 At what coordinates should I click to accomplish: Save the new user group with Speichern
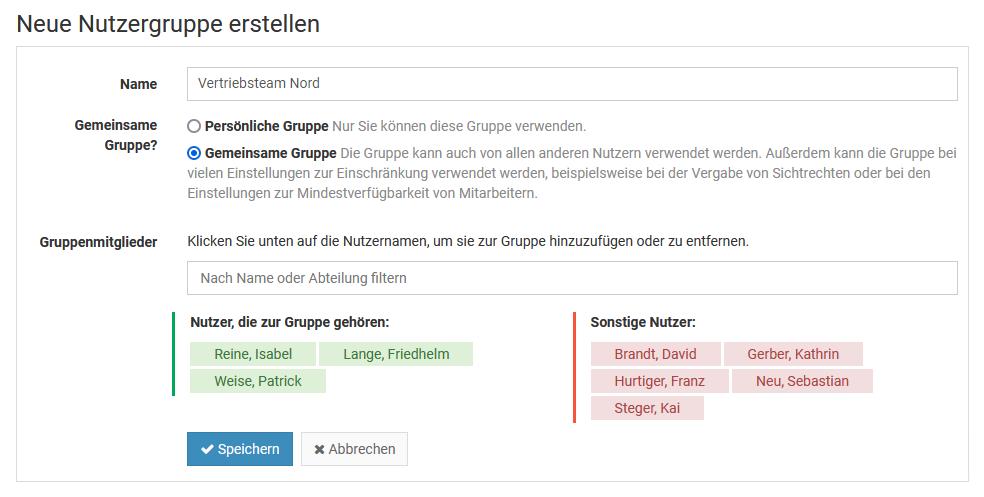[x=240, y=450]
